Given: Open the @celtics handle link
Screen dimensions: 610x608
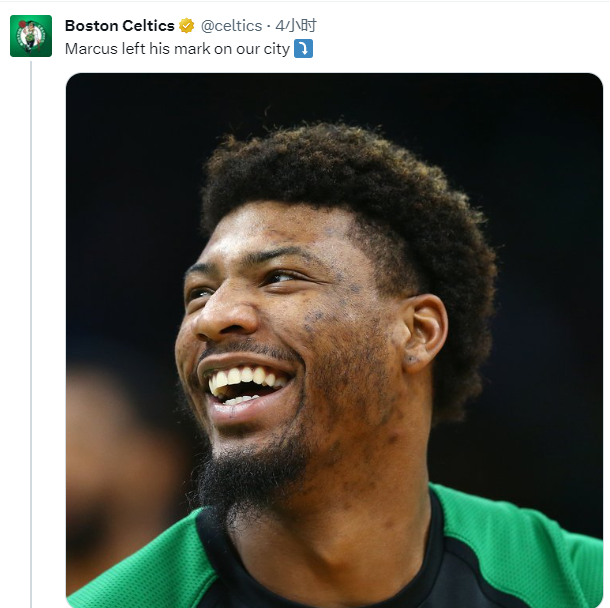Looking at the screenshot, I should (231, 26).
